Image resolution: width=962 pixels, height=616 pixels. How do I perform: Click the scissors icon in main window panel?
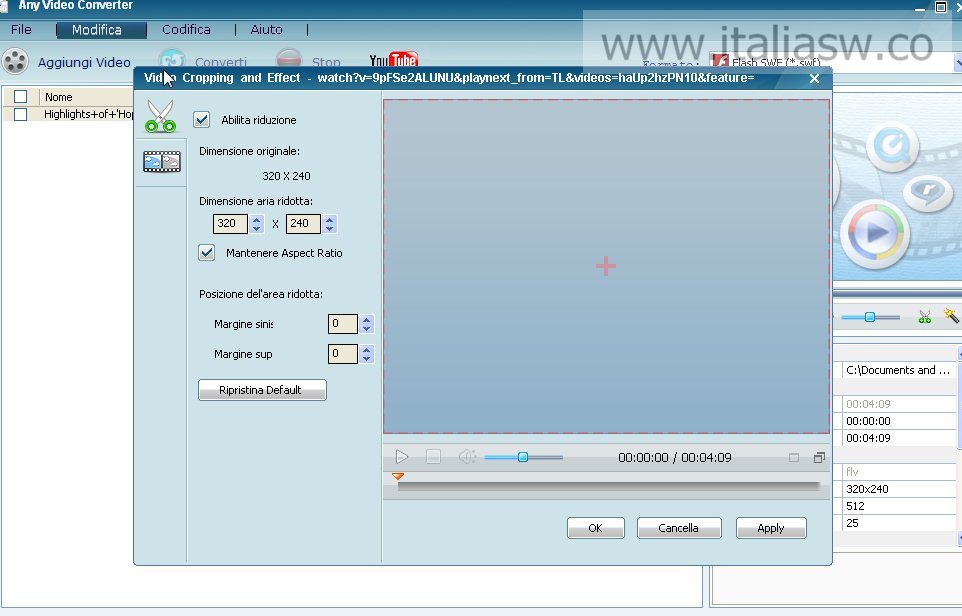click(x=925, y=317)
